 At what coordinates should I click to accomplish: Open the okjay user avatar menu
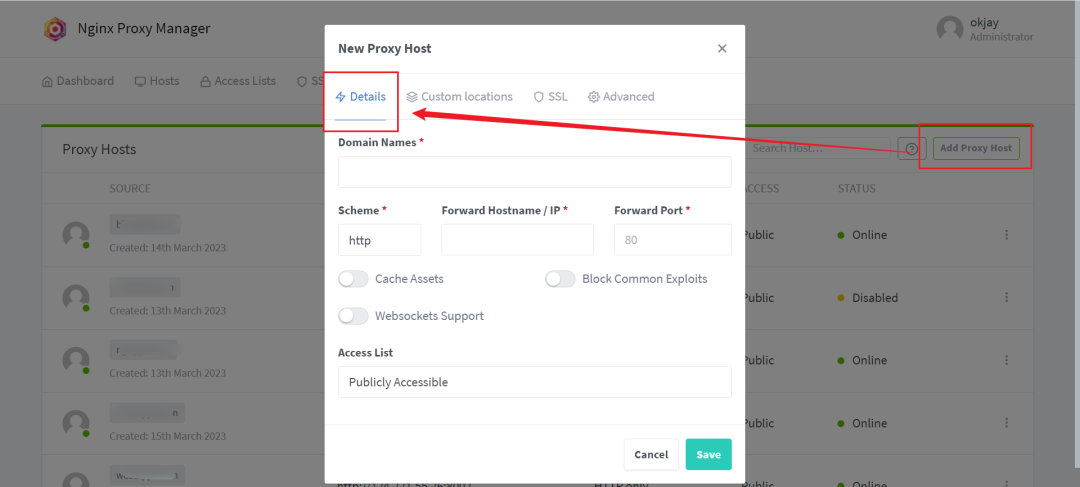coord(950,28)
